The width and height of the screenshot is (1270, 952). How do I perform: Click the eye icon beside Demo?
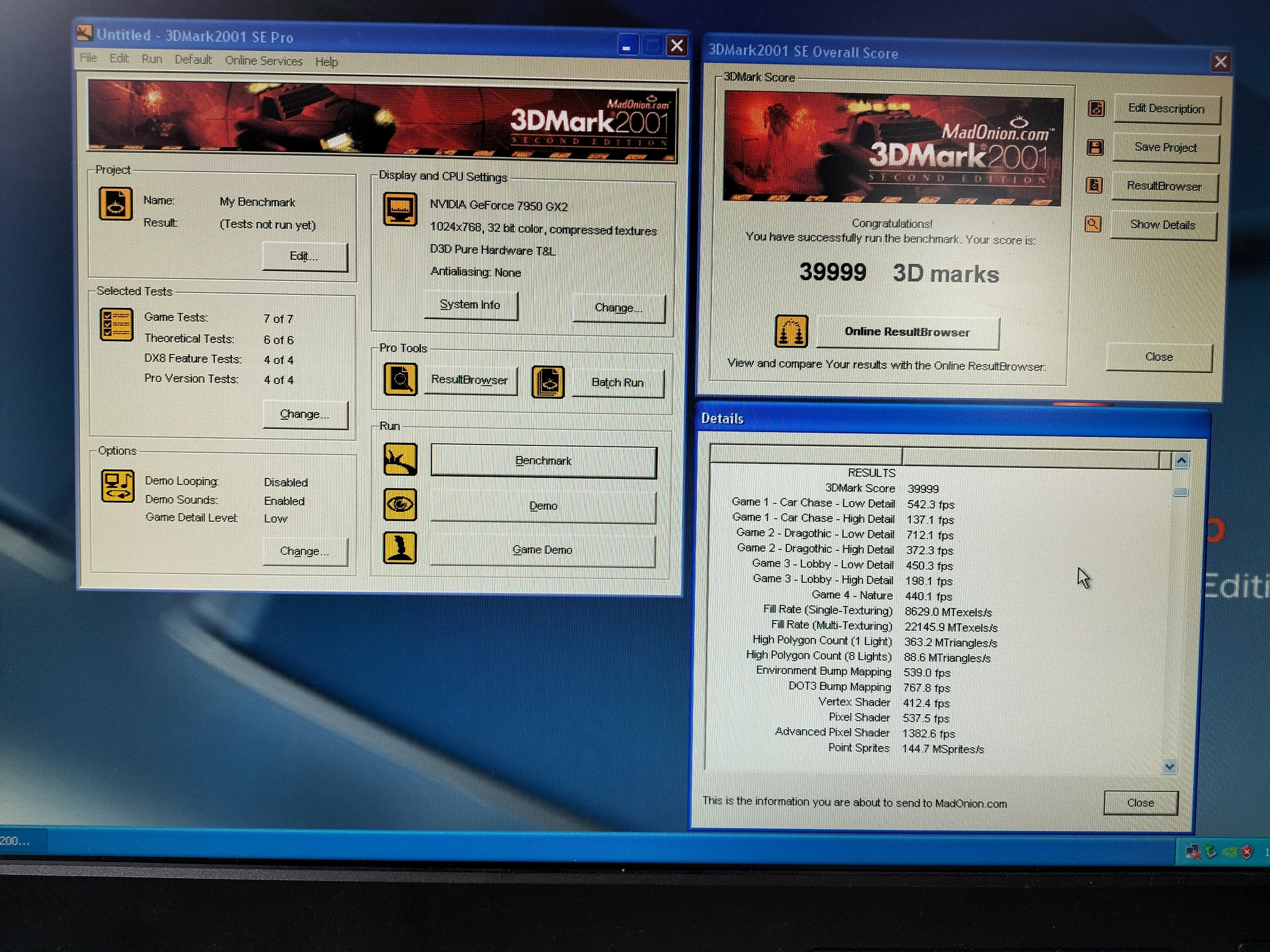pos(400,505)
